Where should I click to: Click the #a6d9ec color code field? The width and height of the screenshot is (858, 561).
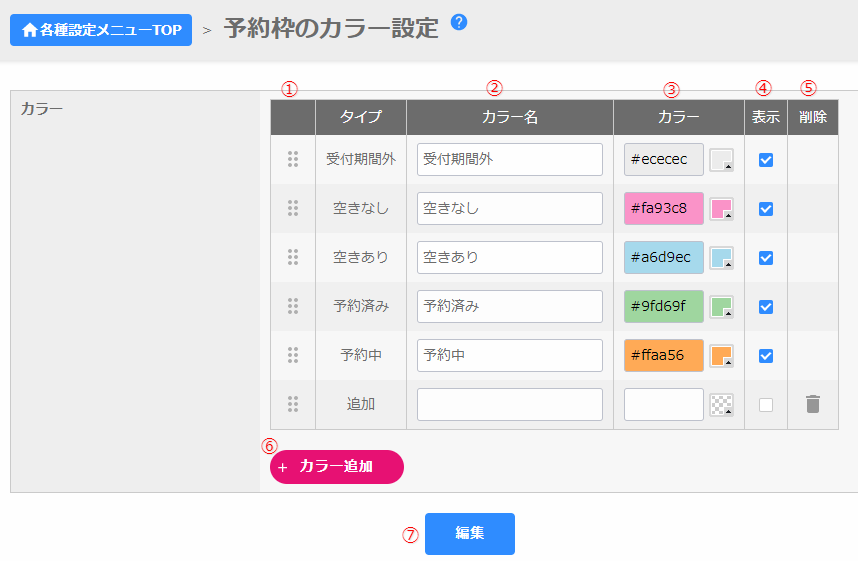pos(664,258)
